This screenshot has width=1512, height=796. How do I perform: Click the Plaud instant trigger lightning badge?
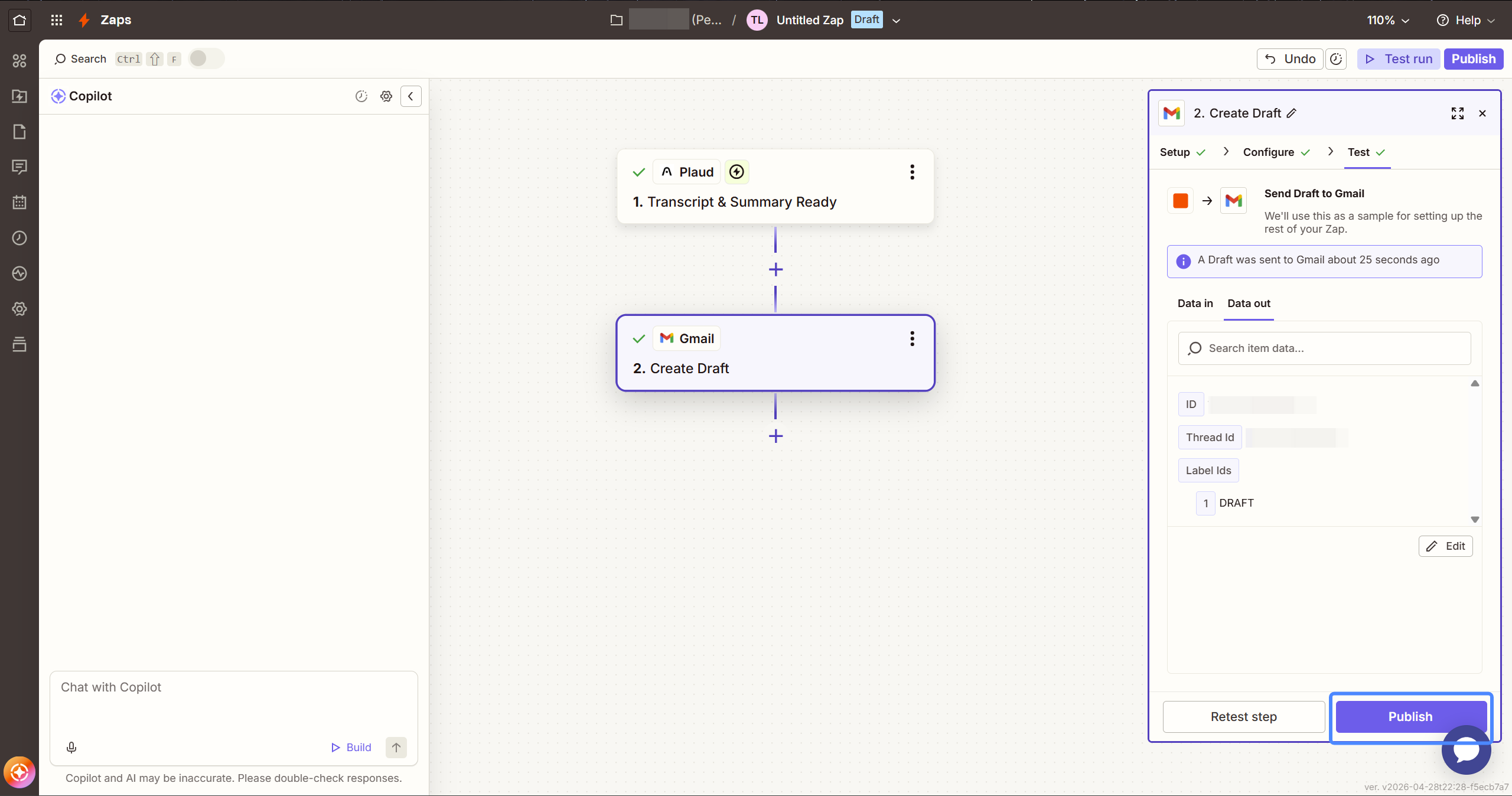coord(737,172)
